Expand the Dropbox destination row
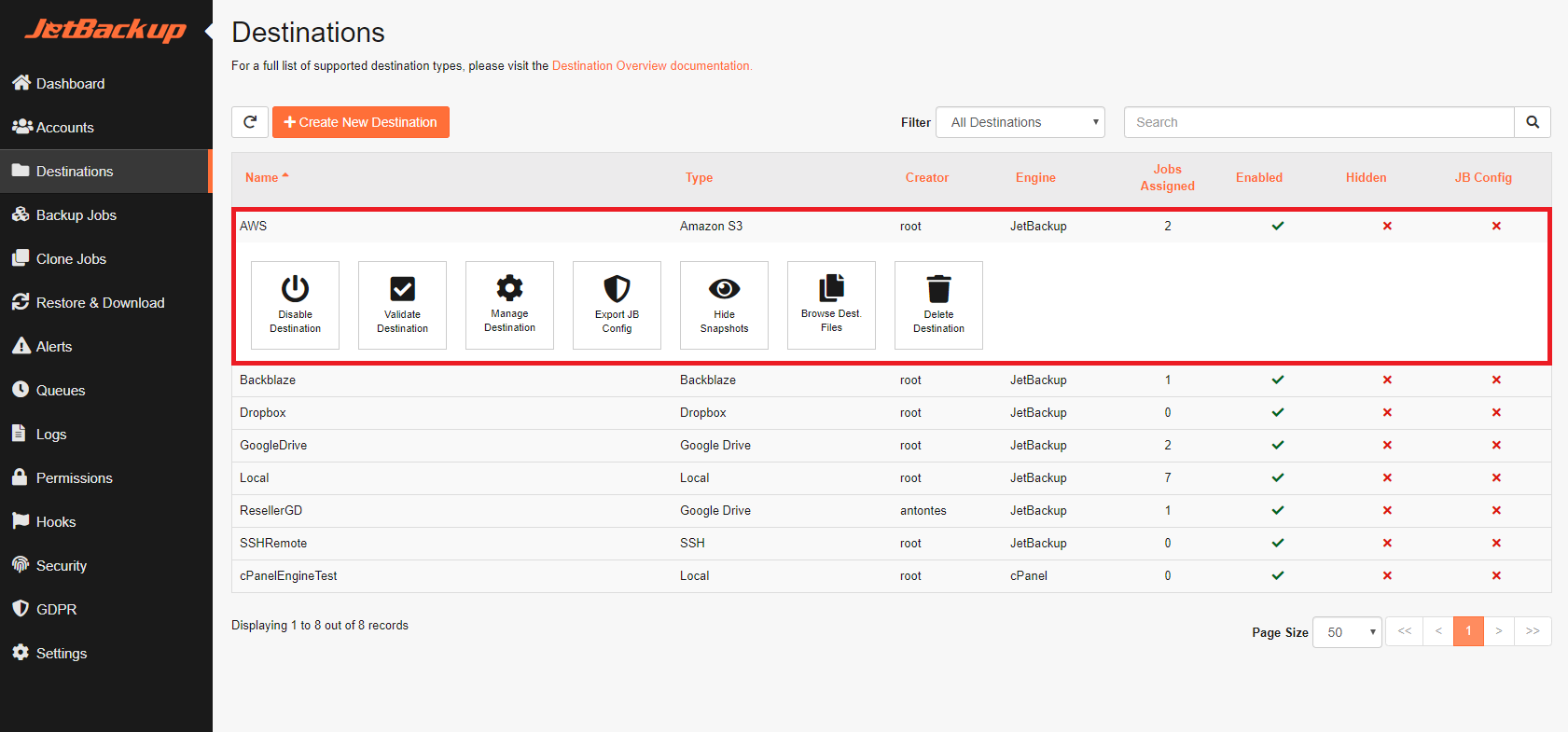Viewport: 1568px width, 732px height. [892, 413]
